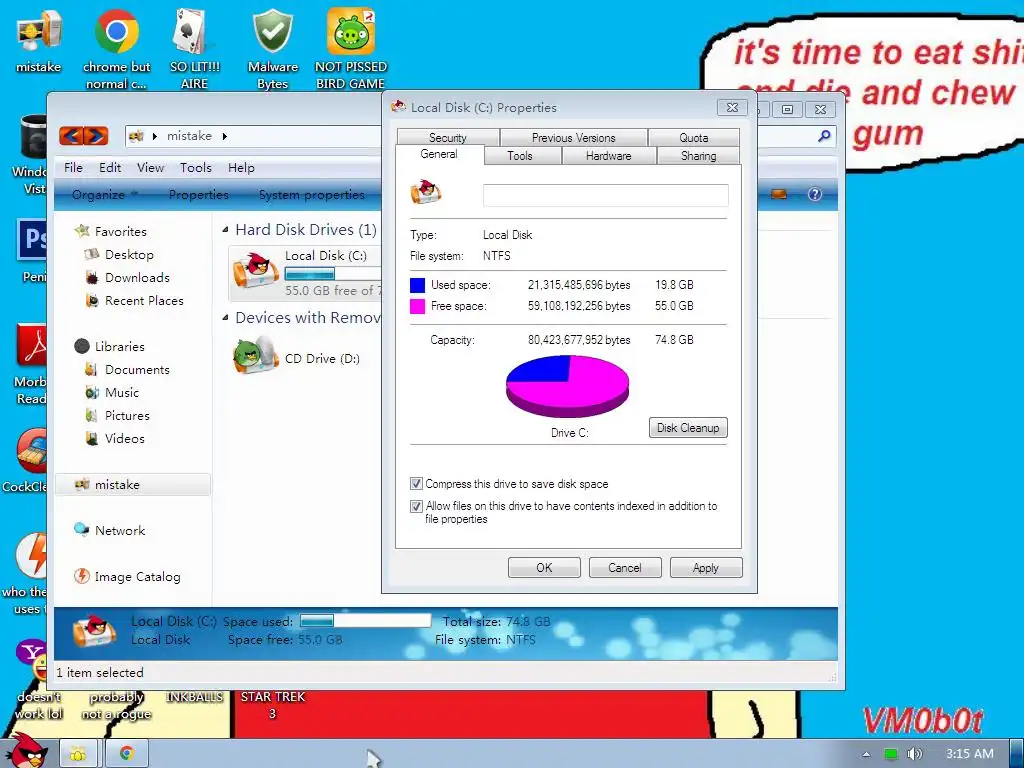Select Music library in sidebar

pyautogui.click(x=121, y=392)
